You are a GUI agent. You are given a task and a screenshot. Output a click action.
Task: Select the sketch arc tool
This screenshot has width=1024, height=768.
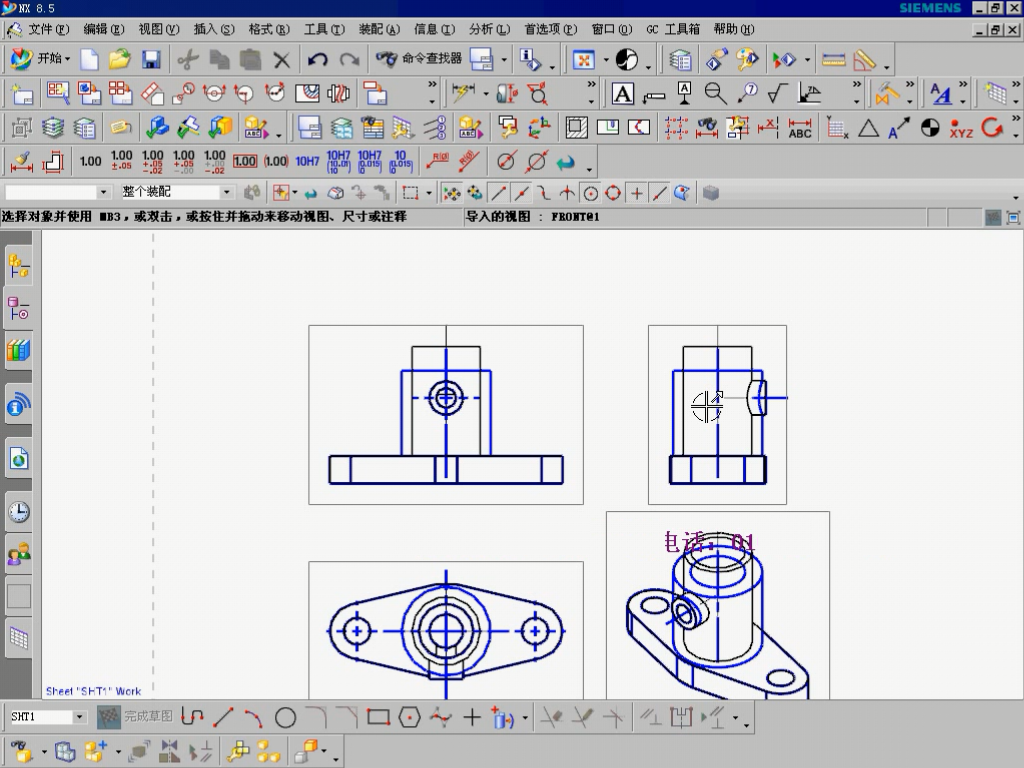coord(253,718)
